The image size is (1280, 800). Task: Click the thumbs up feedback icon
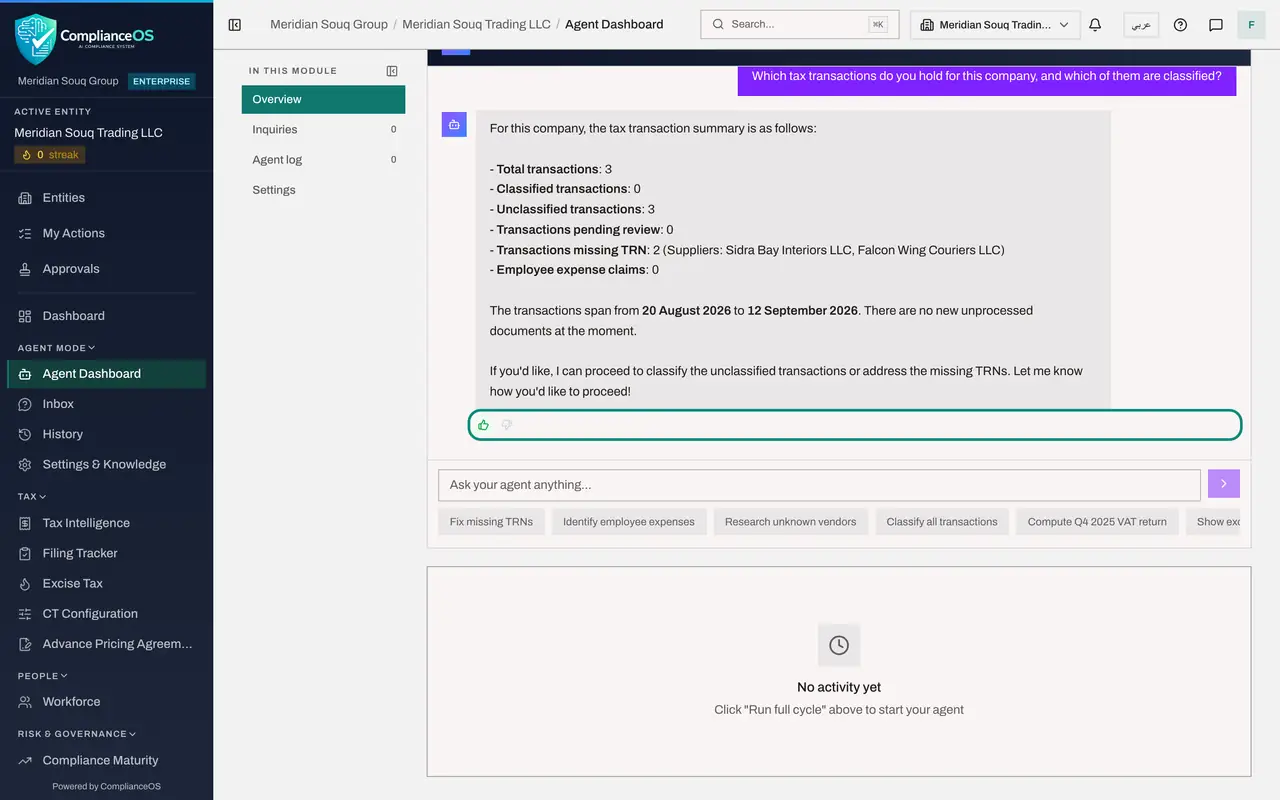(483, 425)
